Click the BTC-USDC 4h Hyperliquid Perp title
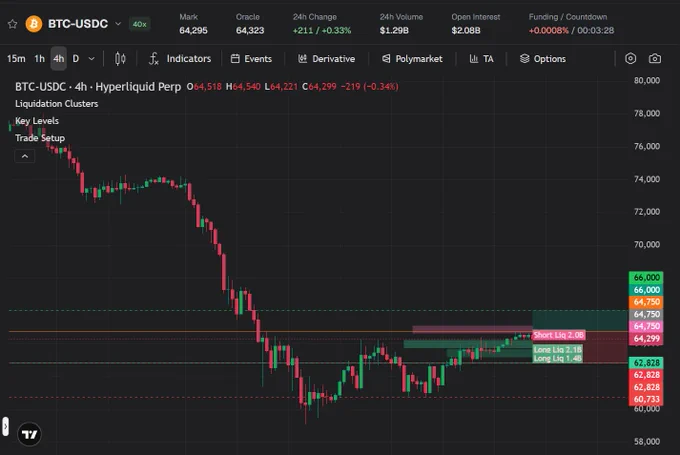Screen dimensions: 680x455 coord(98,87)
